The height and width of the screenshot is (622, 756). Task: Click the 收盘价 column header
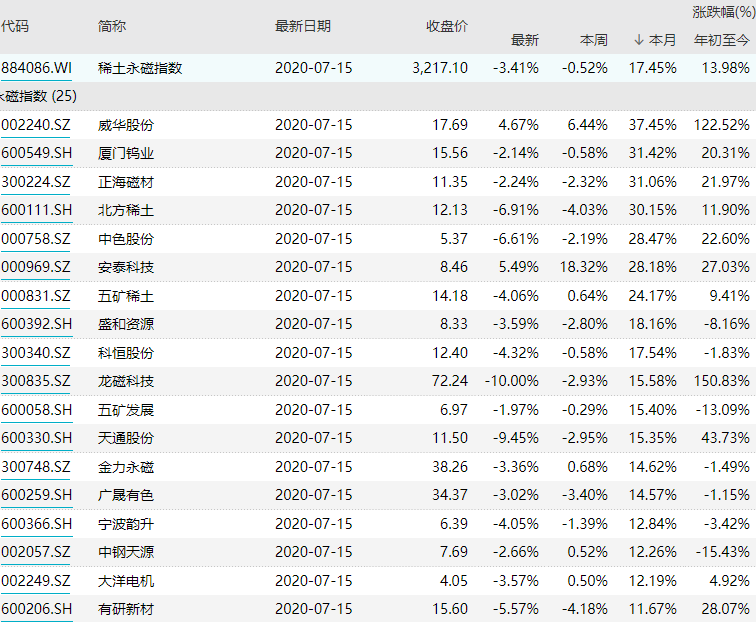(446, 26)
